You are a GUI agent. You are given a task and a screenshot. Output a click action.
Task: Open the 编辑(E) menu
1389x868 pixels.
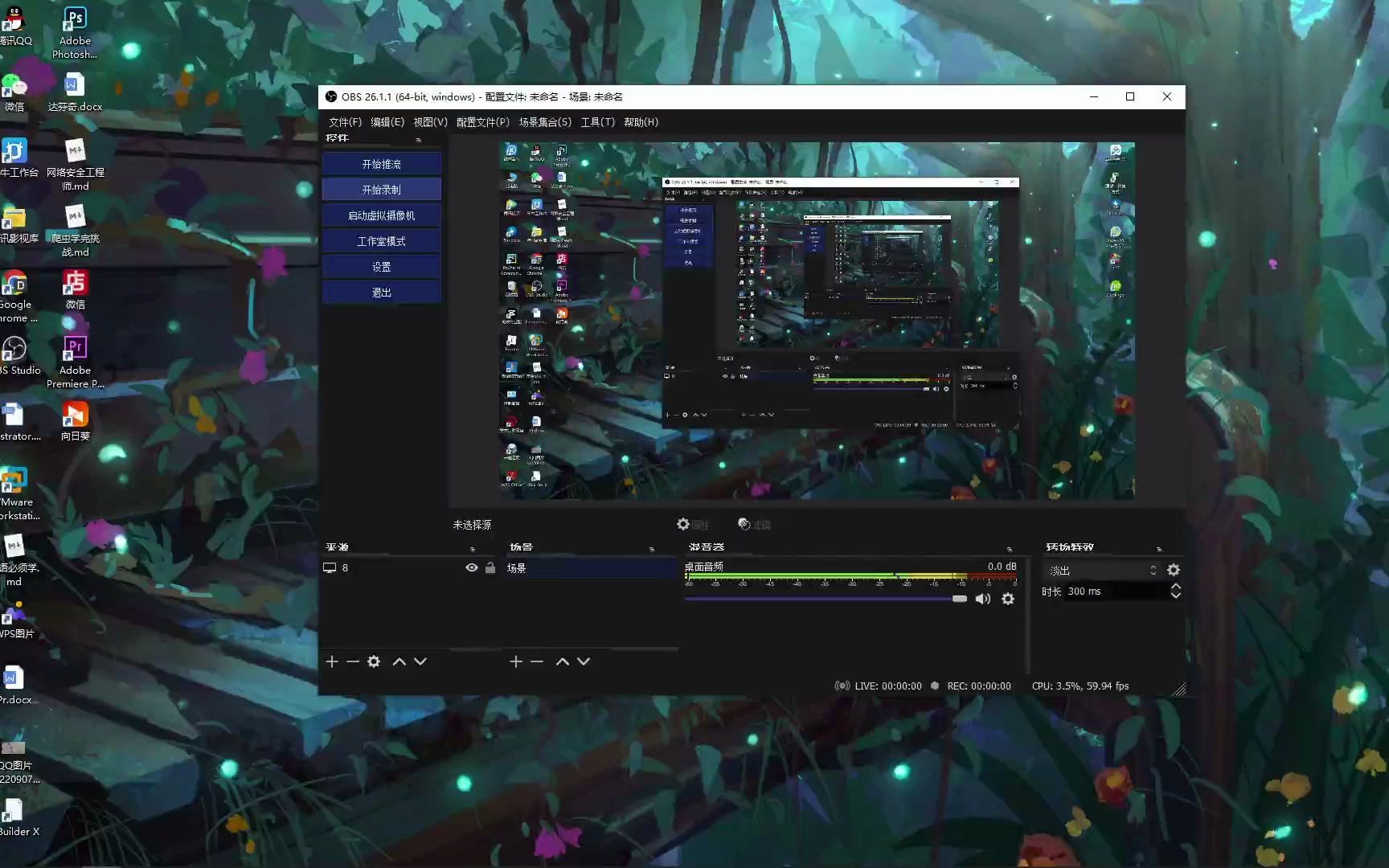click(x=387, y=122)
